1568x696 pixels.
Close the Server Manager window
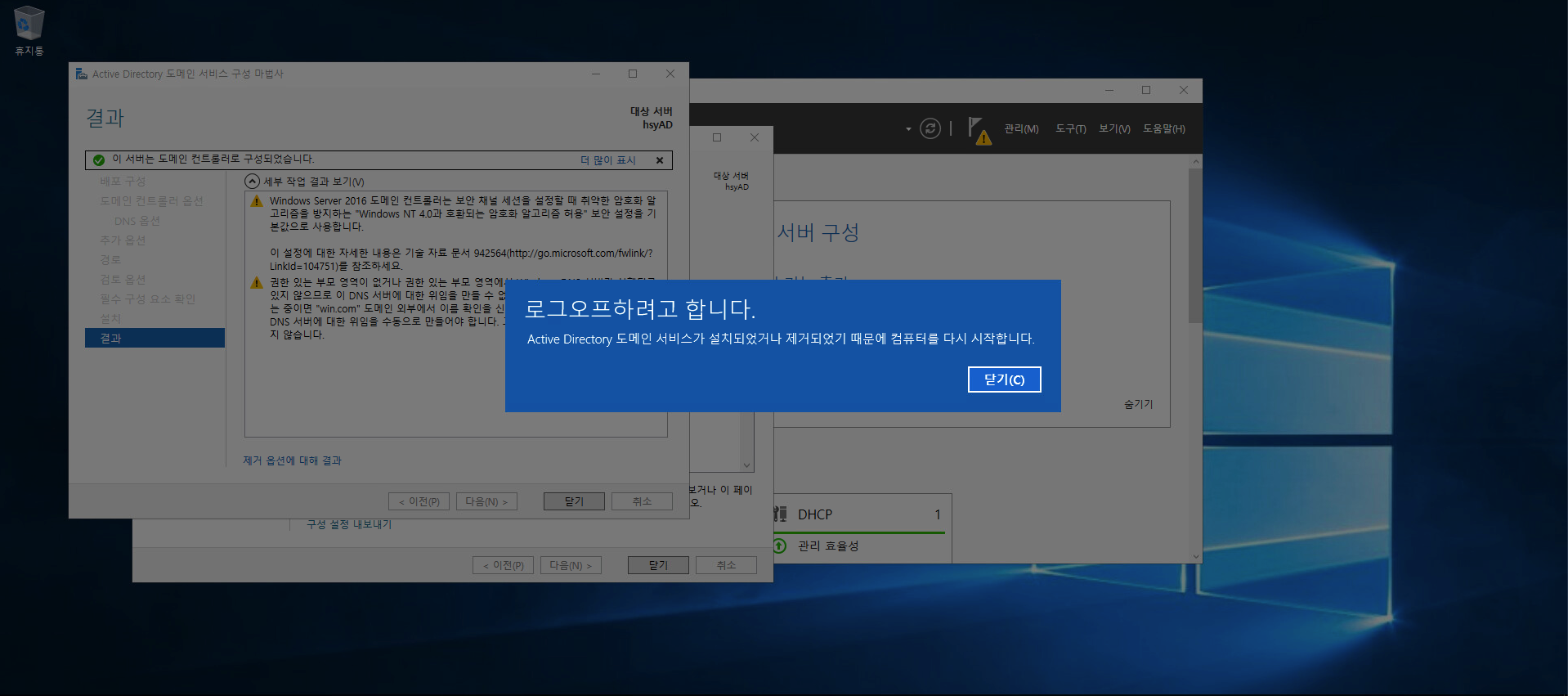pyautogui.click(x=1183, y=90)
